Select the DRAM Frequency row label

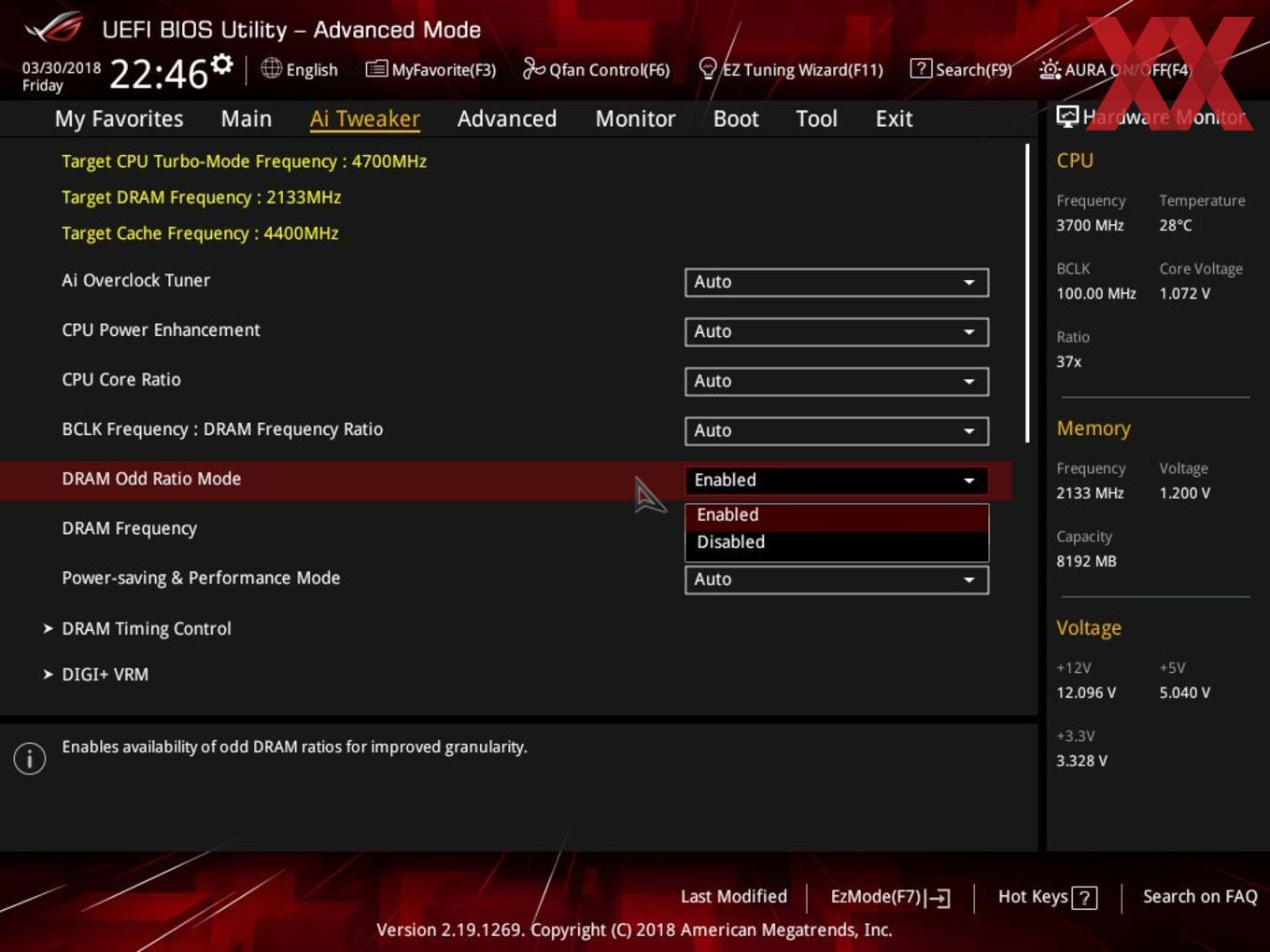click(x=130, y=528)
